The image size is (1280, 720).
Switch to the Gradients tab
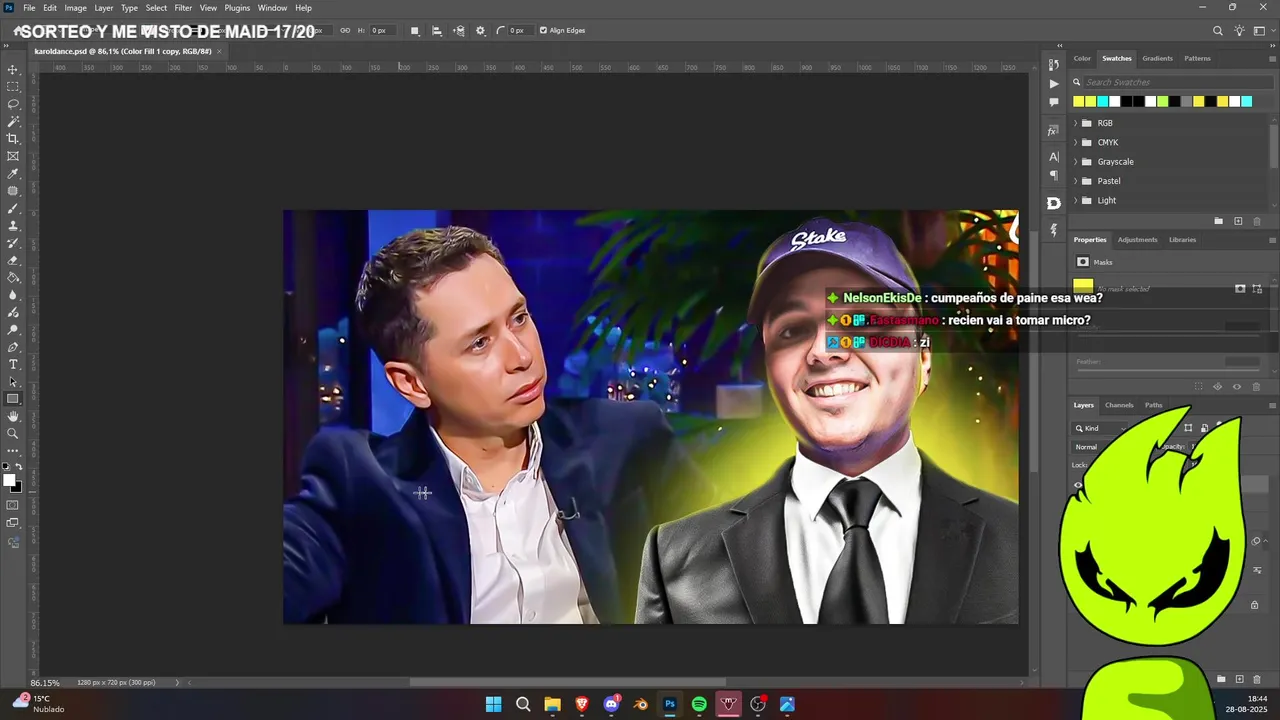[1157, 58]
